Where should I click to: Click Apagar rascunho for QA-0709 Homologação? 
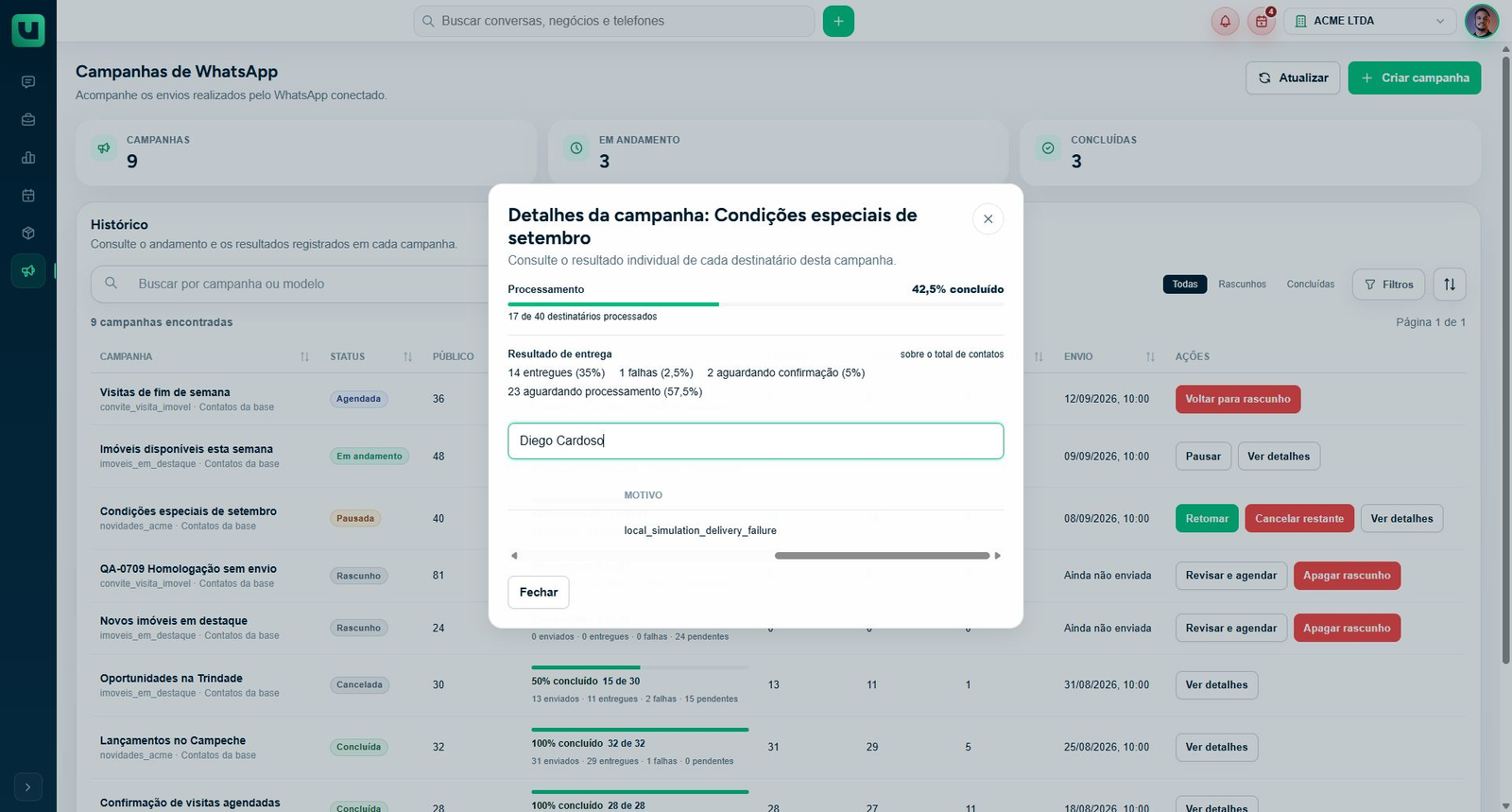click(1347, 576)
